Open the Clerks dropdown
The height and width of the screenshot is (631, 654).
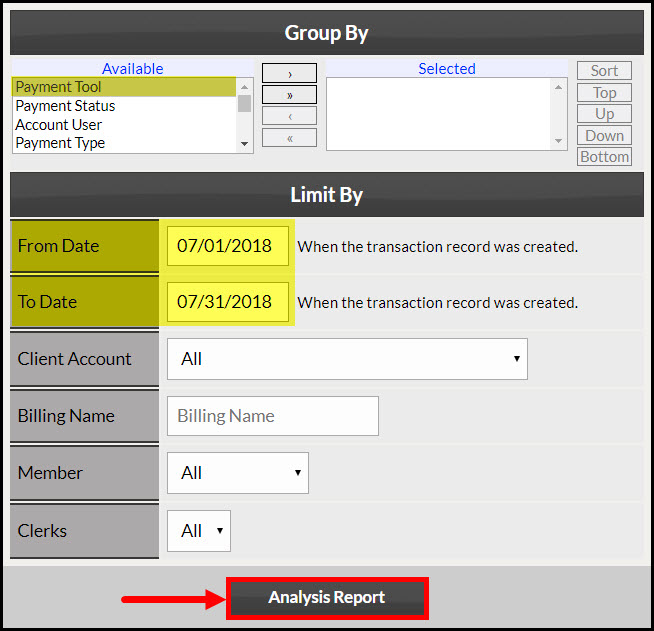click(x=199, y=531)
